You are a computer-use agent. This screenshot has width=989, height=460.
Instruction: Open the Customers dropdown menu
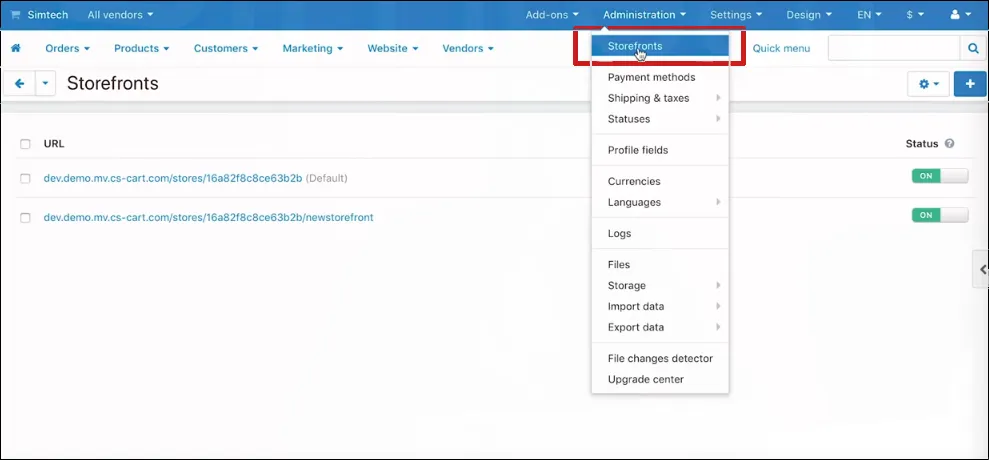point(226,48)
